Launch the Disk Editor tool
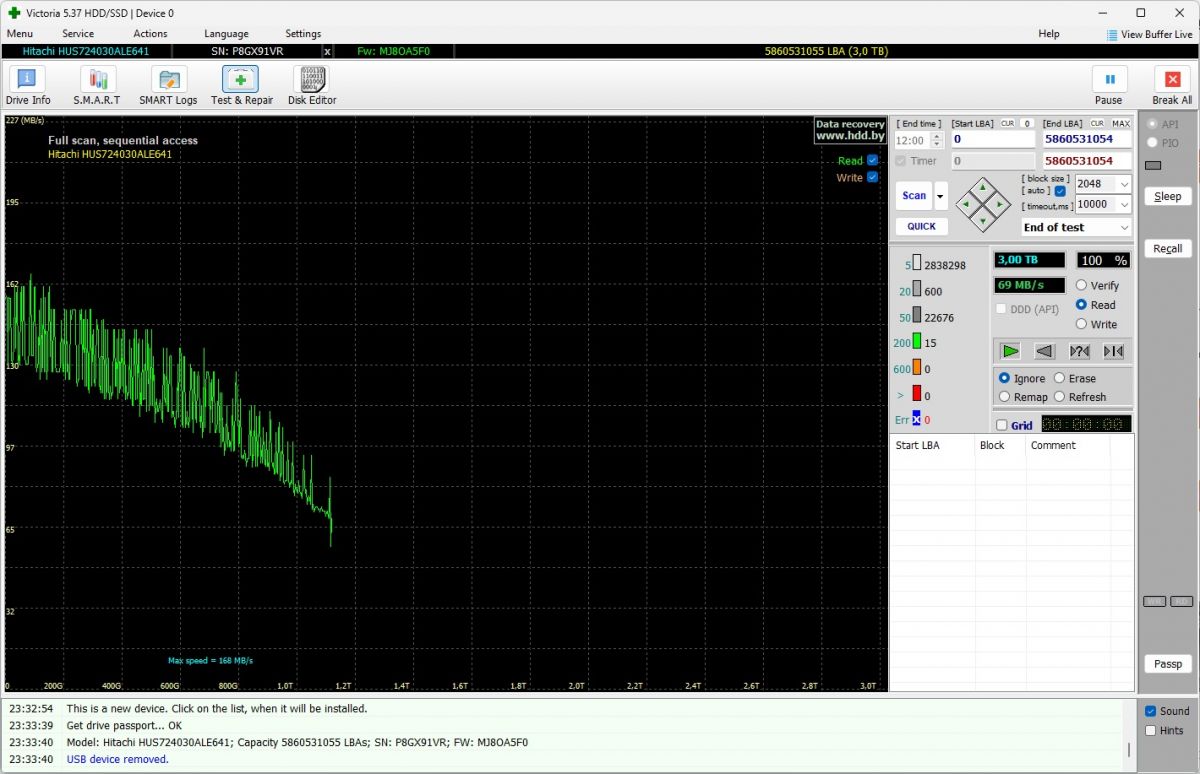Screen dimensions: 1200x774 click(x=312, y=86)
